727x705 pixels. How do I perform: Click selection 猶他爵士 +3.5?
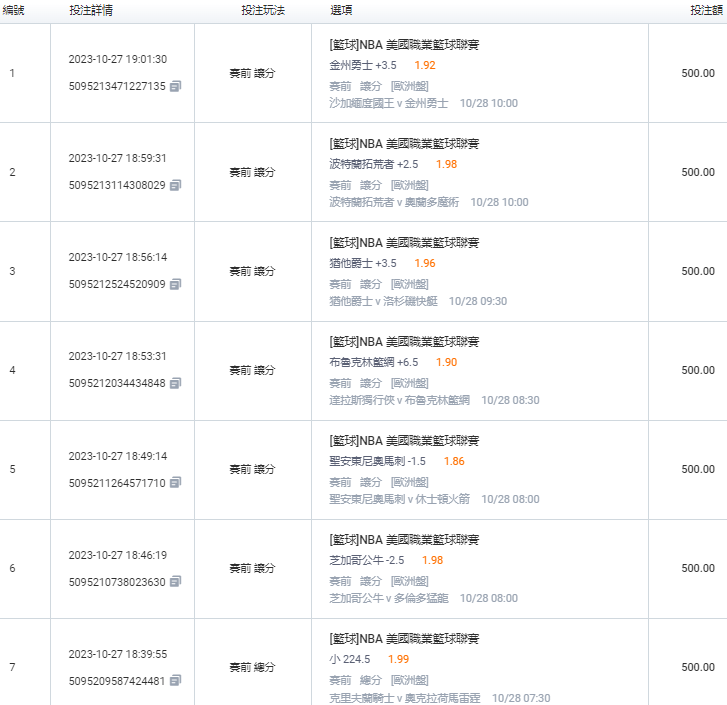tap(363, 263)
